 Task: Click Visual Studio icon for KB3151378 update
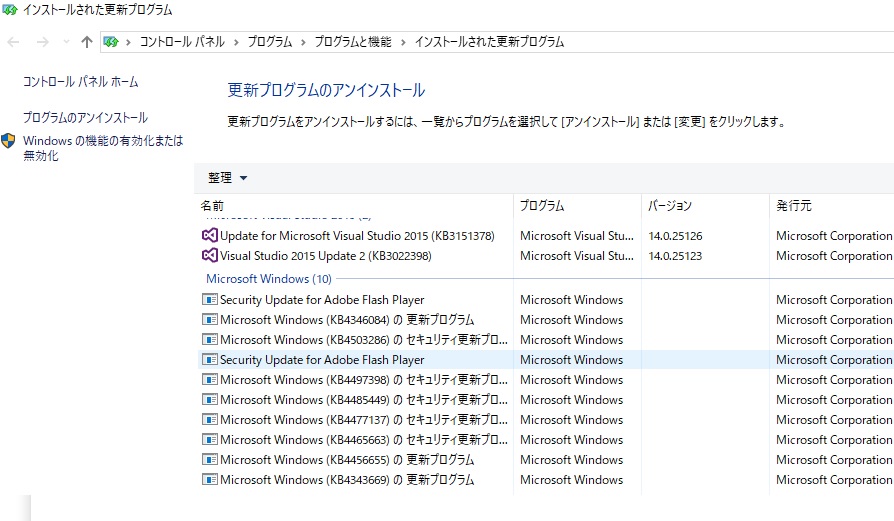210,235
